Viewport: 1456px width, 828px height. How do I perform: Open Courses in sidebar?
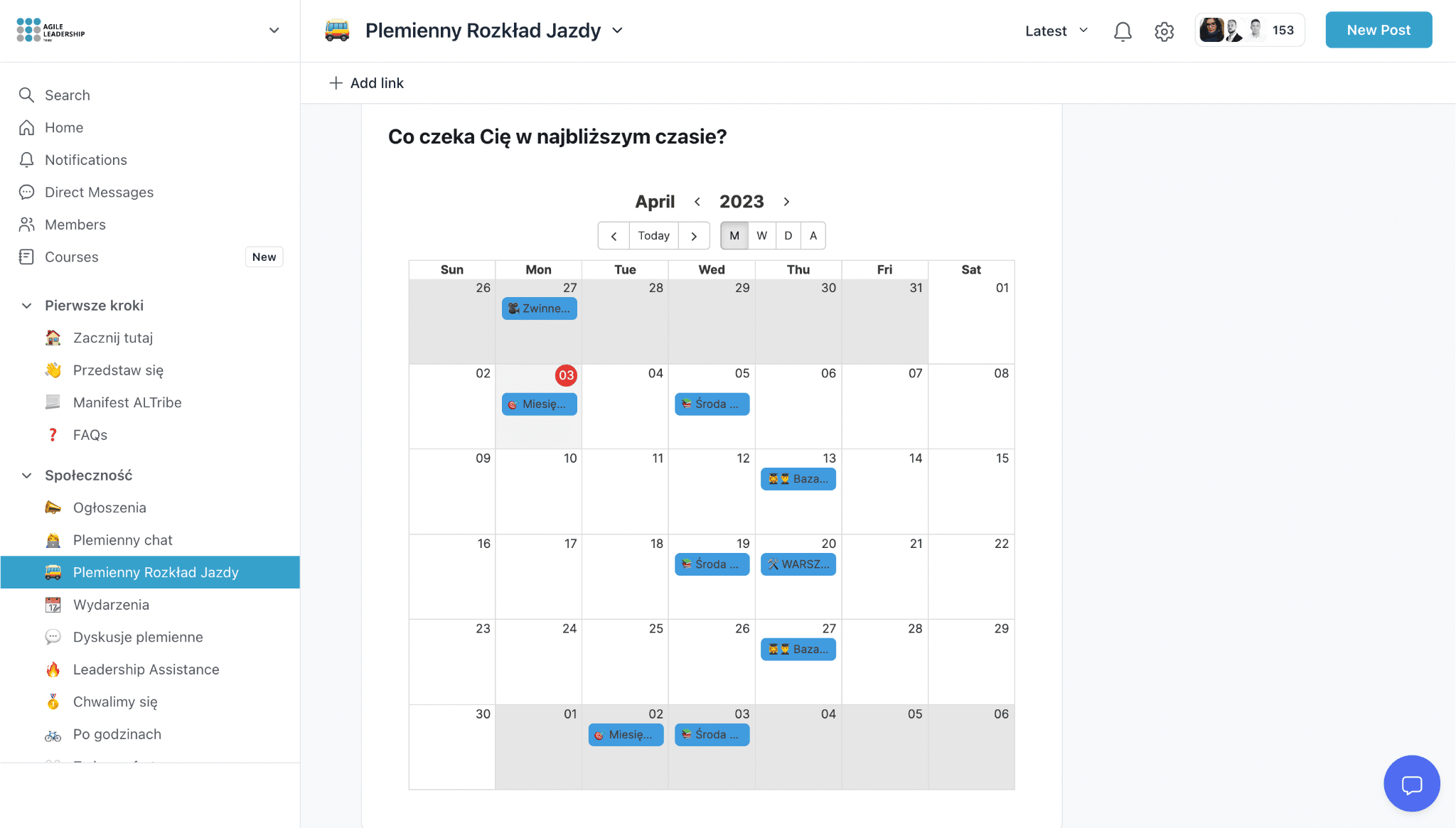[x=71, y=257]
